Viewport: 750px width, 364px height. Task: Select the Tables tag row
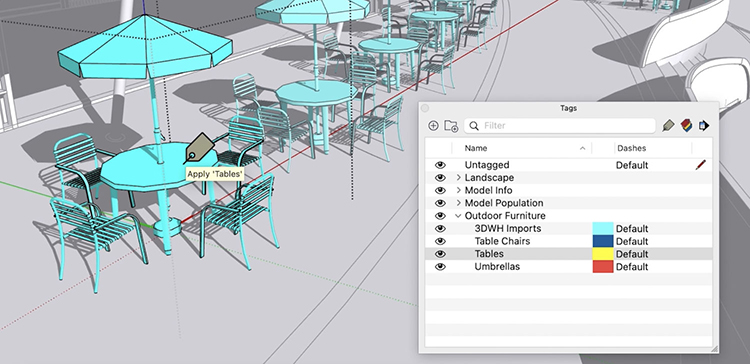tap(569, 254)
